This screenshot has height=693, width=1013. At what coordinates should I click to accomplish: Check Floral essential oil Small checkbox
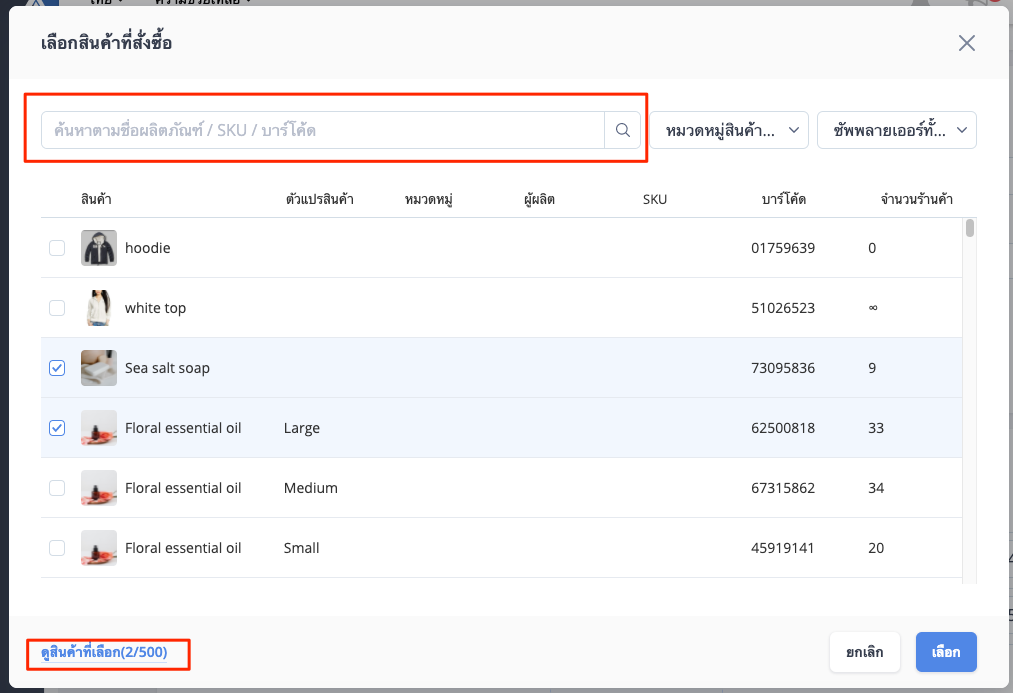tap(57, 548)
